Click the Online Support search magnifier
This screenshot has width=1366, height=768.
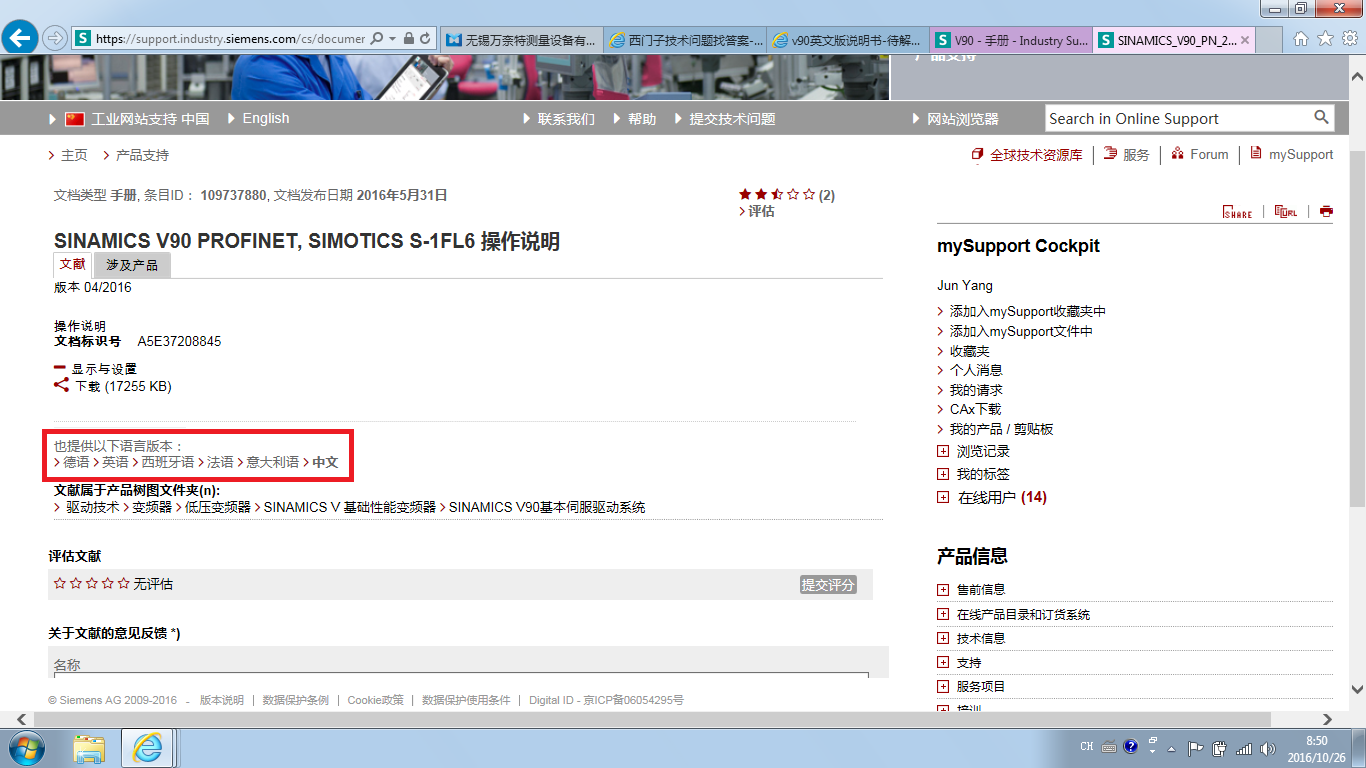(x=1321, y=118)
